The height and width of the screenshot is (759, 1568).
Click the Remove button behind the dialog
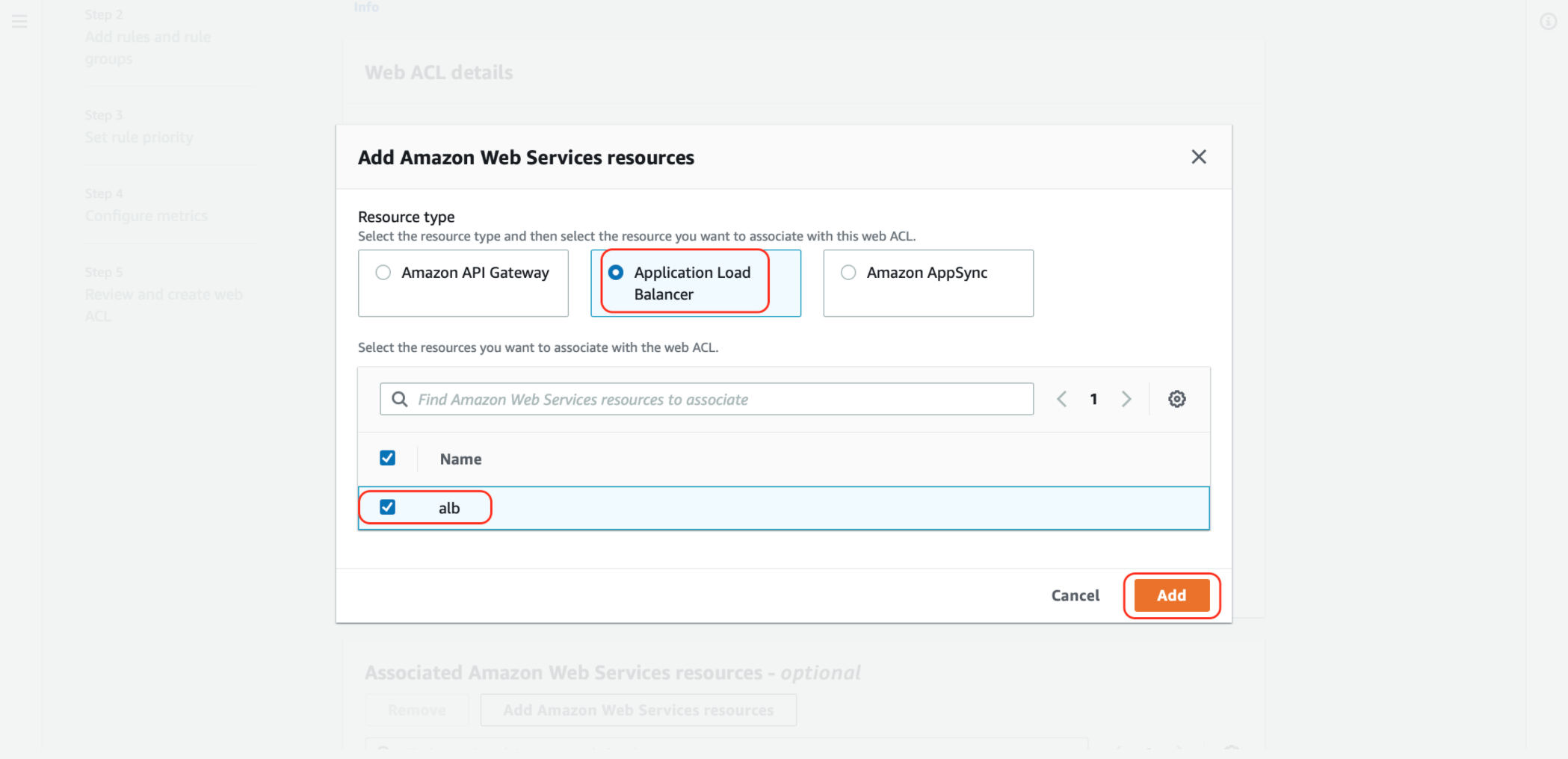[417, 710]
